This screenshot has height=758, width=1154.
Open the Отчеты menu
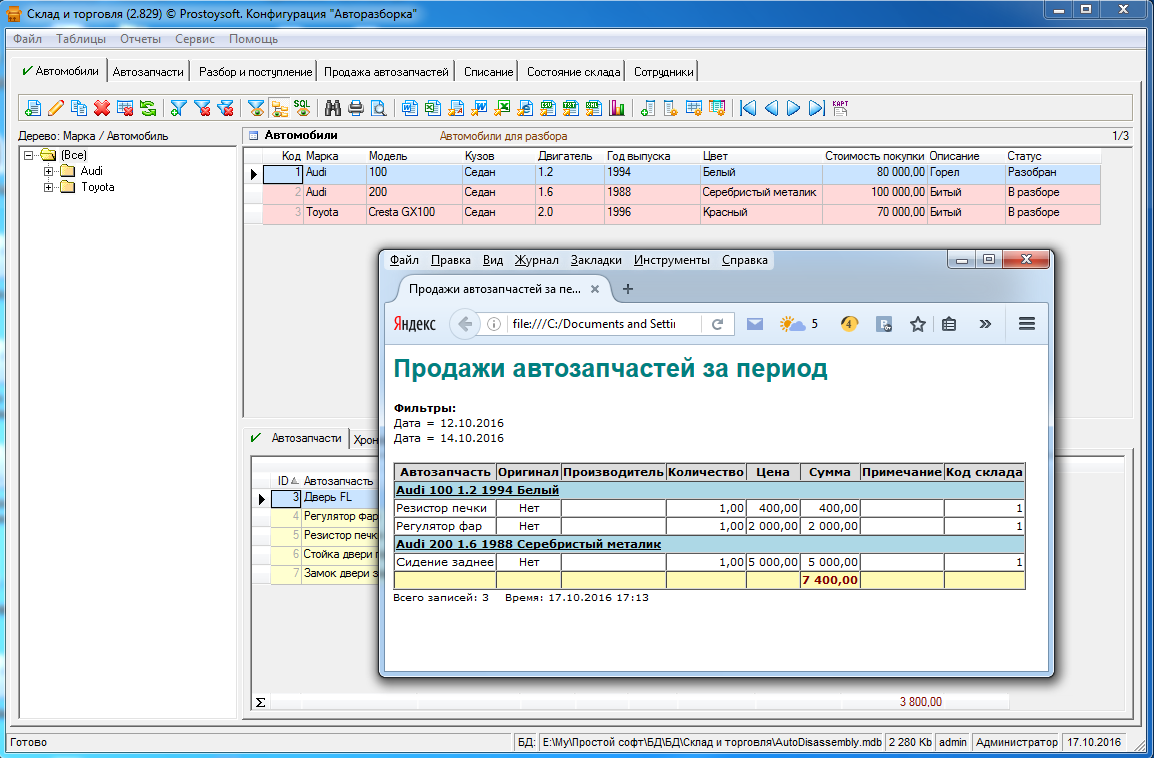pos(140,39)
